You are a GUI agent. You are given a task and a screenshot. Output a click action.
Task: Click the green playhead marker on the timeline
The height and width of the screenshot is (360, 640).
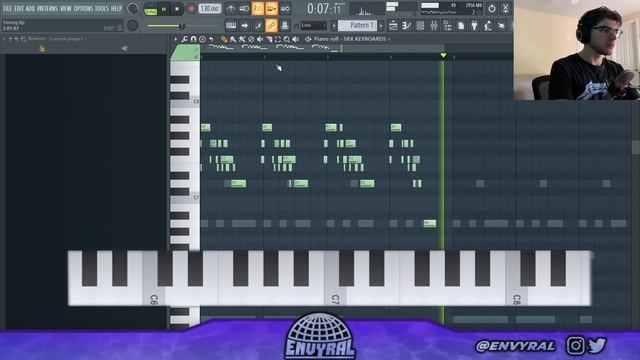443,55
